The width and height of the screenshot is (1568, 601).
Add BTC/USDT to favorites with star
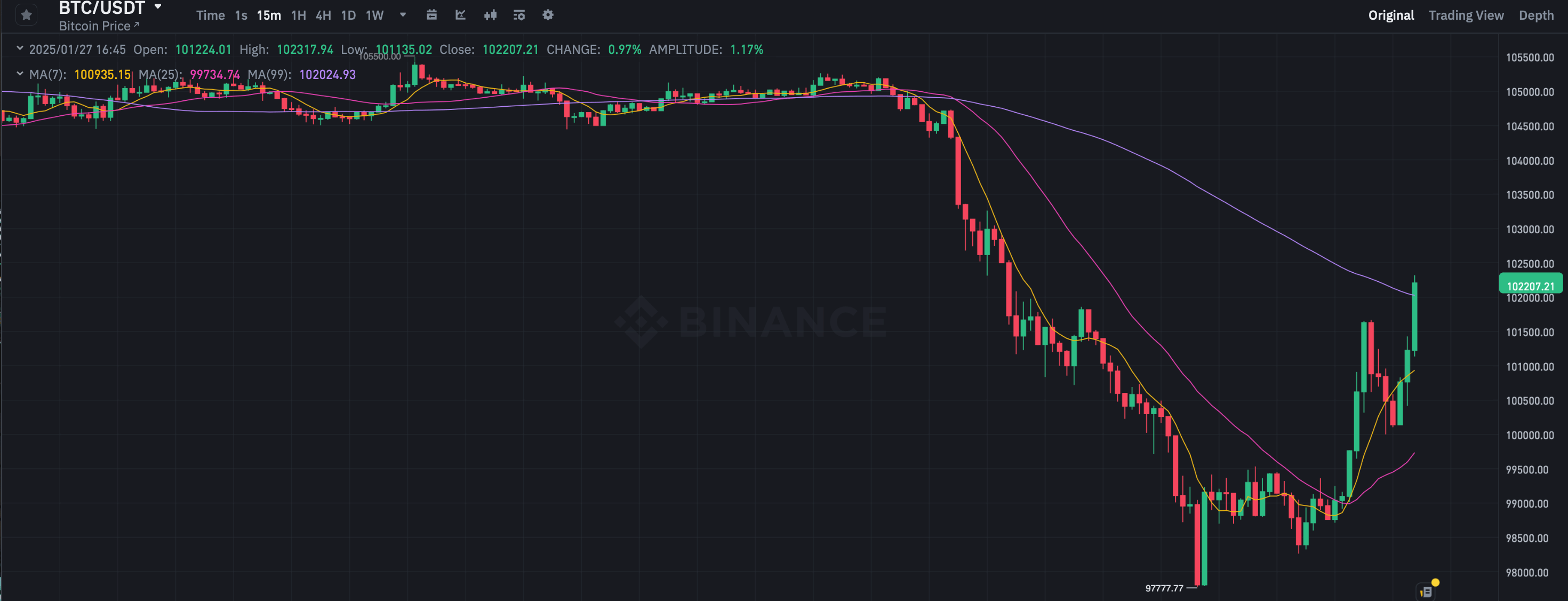point(26,15)
